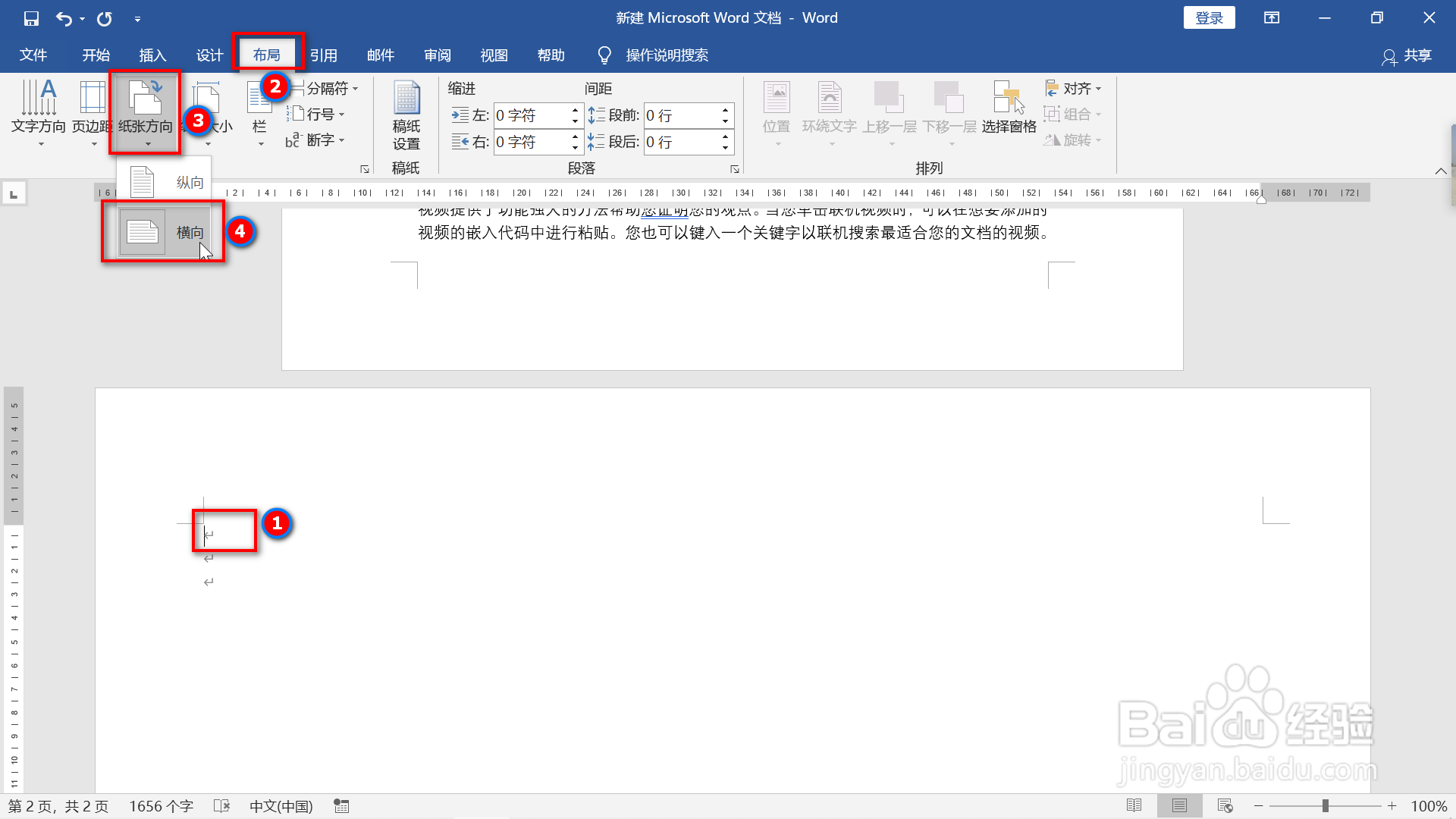Viewport: 1456px width, 819px height.
Task: Click the Undo arrow icon
Action: pos(64,18)
